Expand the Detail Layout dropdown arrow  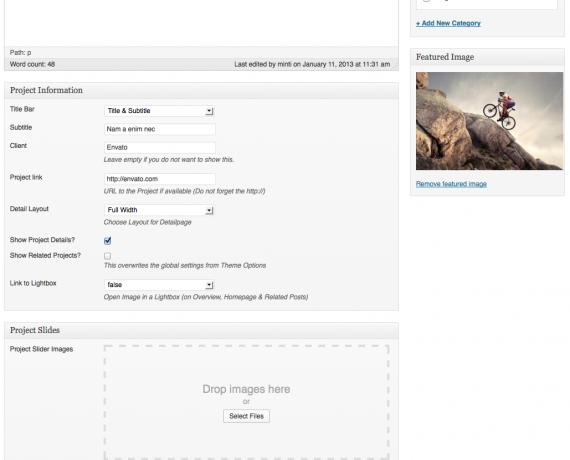[x=209, y=210]
